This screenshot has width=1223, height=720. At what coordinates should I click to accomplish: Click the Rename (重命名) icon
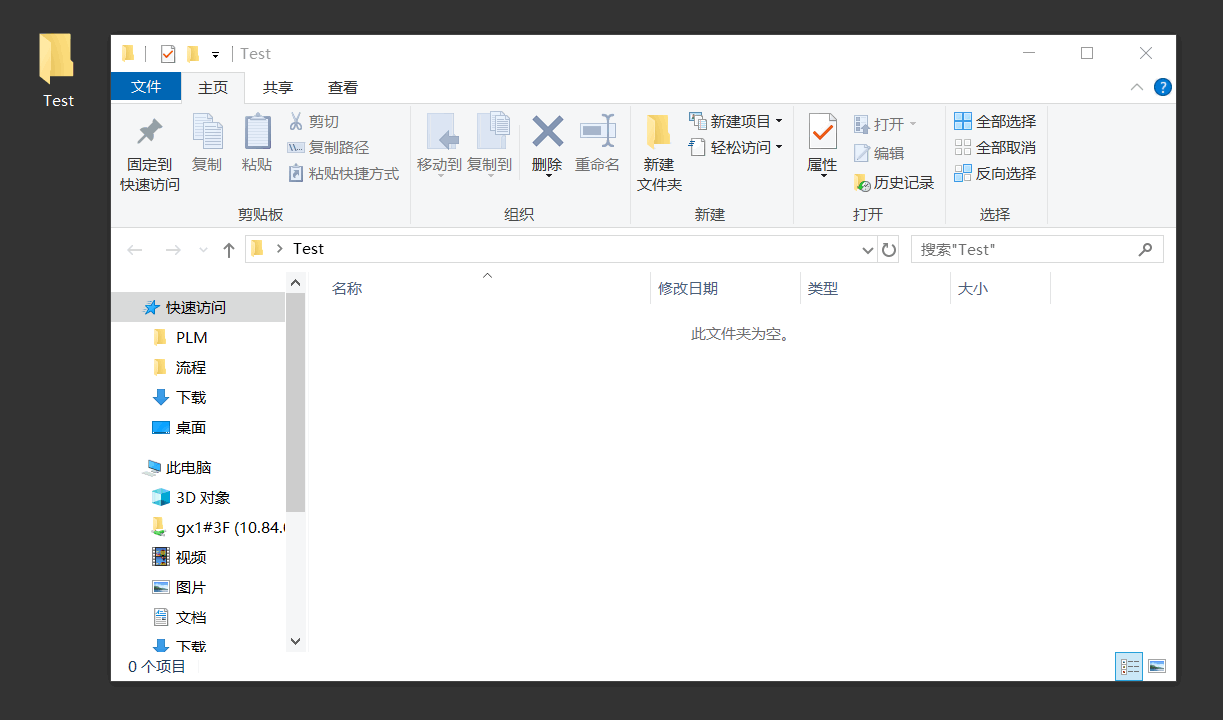pyautogui.click(x=597, y=131)
